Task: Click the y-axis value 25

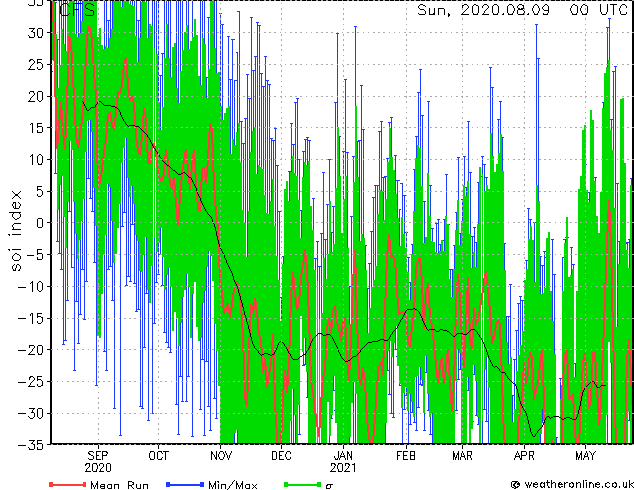Action: 35,64
